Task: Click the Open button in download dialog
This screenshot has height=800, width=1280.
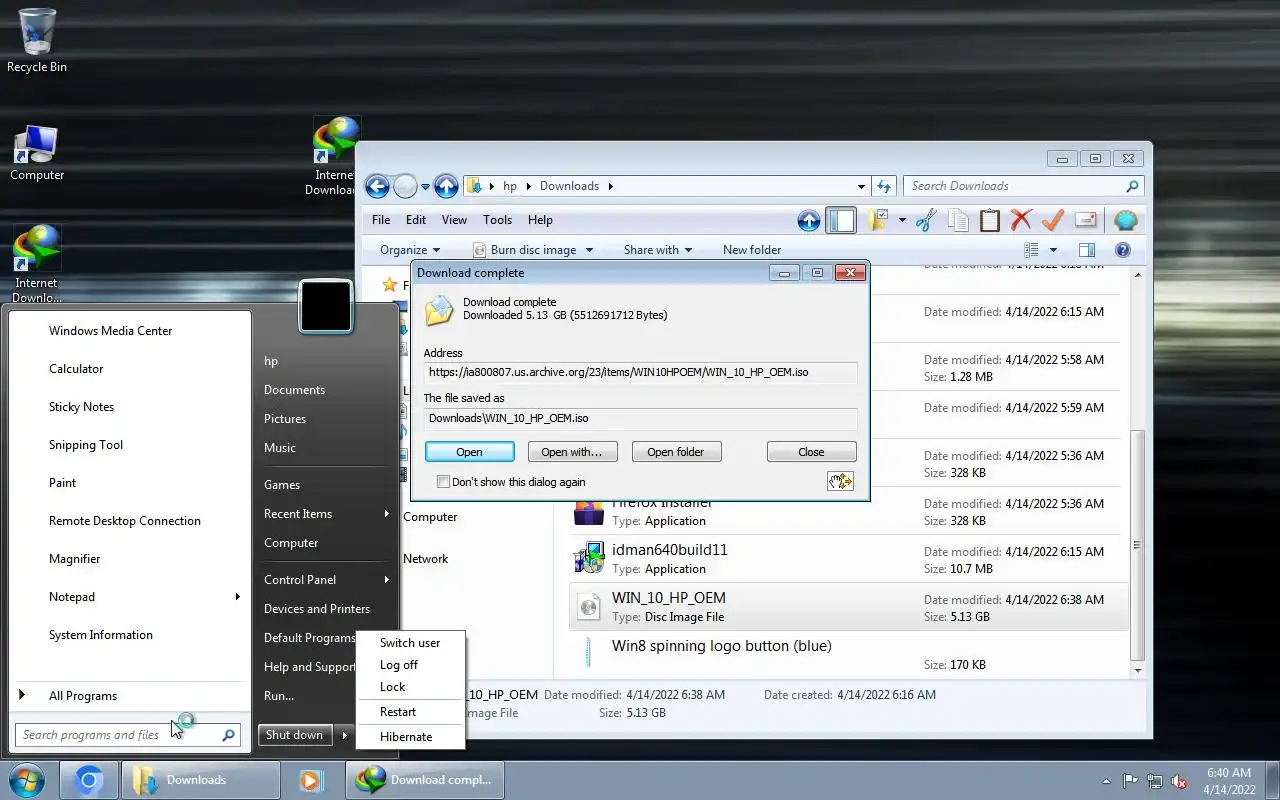Action: 469,452
